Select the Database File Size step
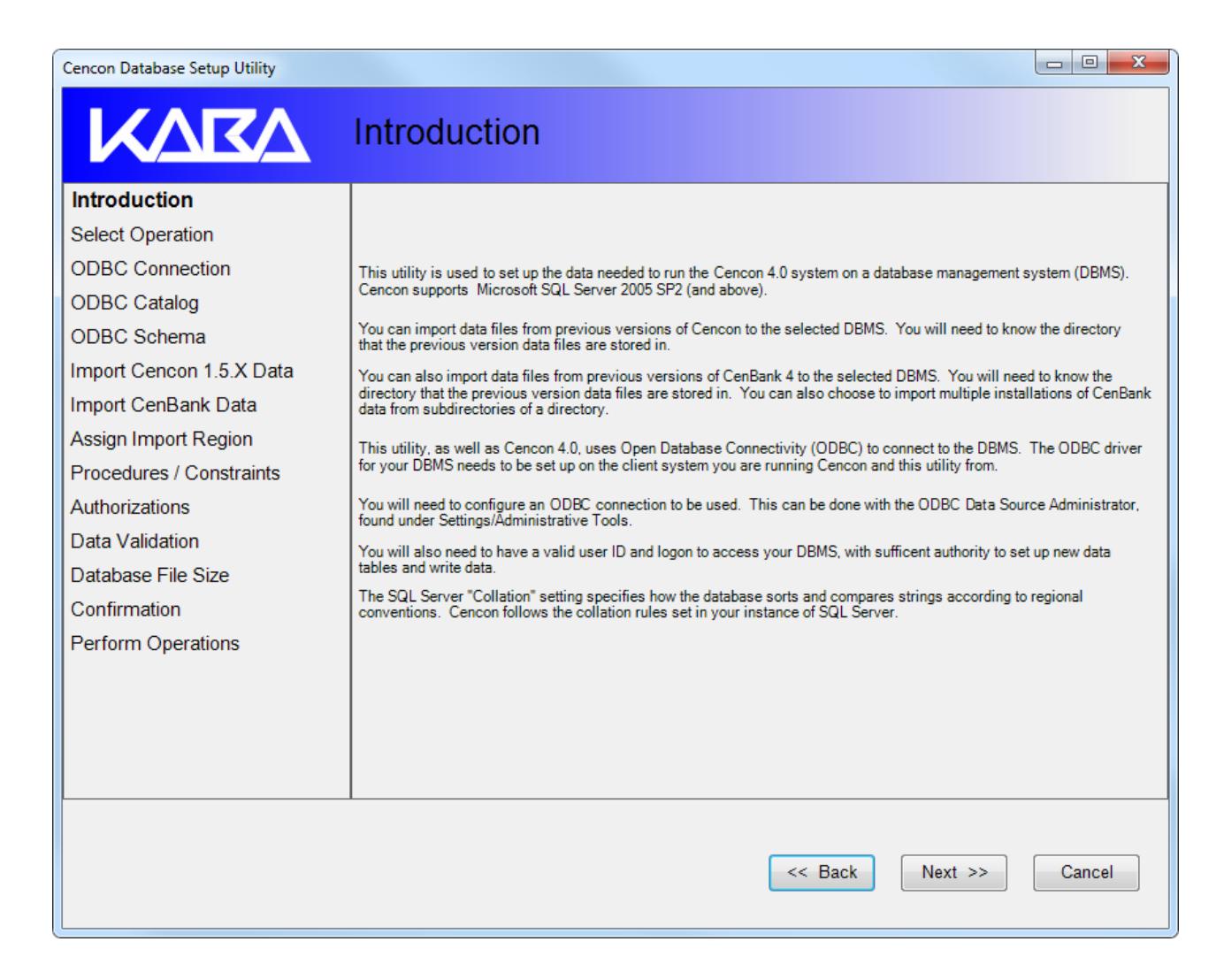Viewport: 1224px width, 980px height. coord(149,575)
